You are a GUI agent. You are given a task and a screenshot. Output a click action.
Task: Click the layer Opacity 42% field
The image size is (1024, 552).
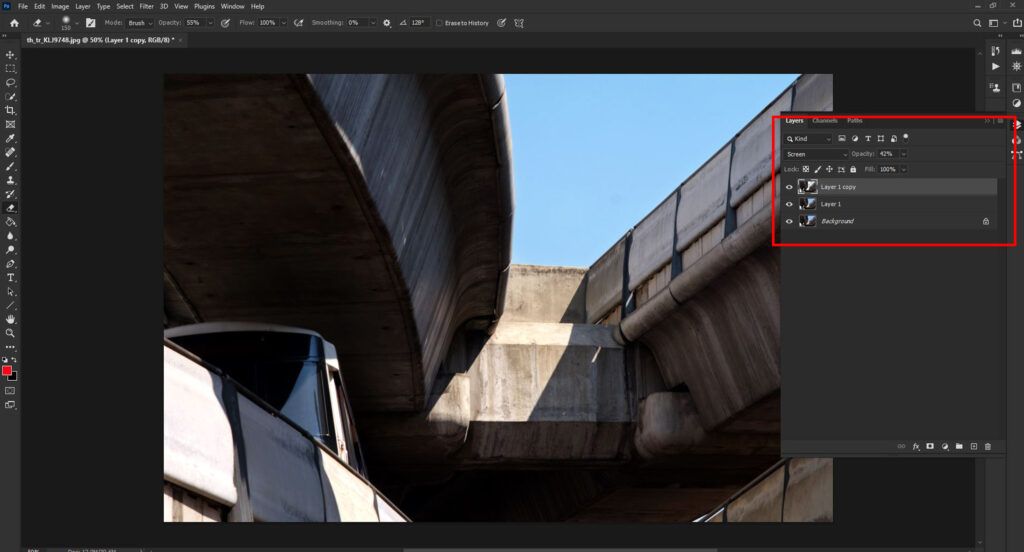(887, 154)
